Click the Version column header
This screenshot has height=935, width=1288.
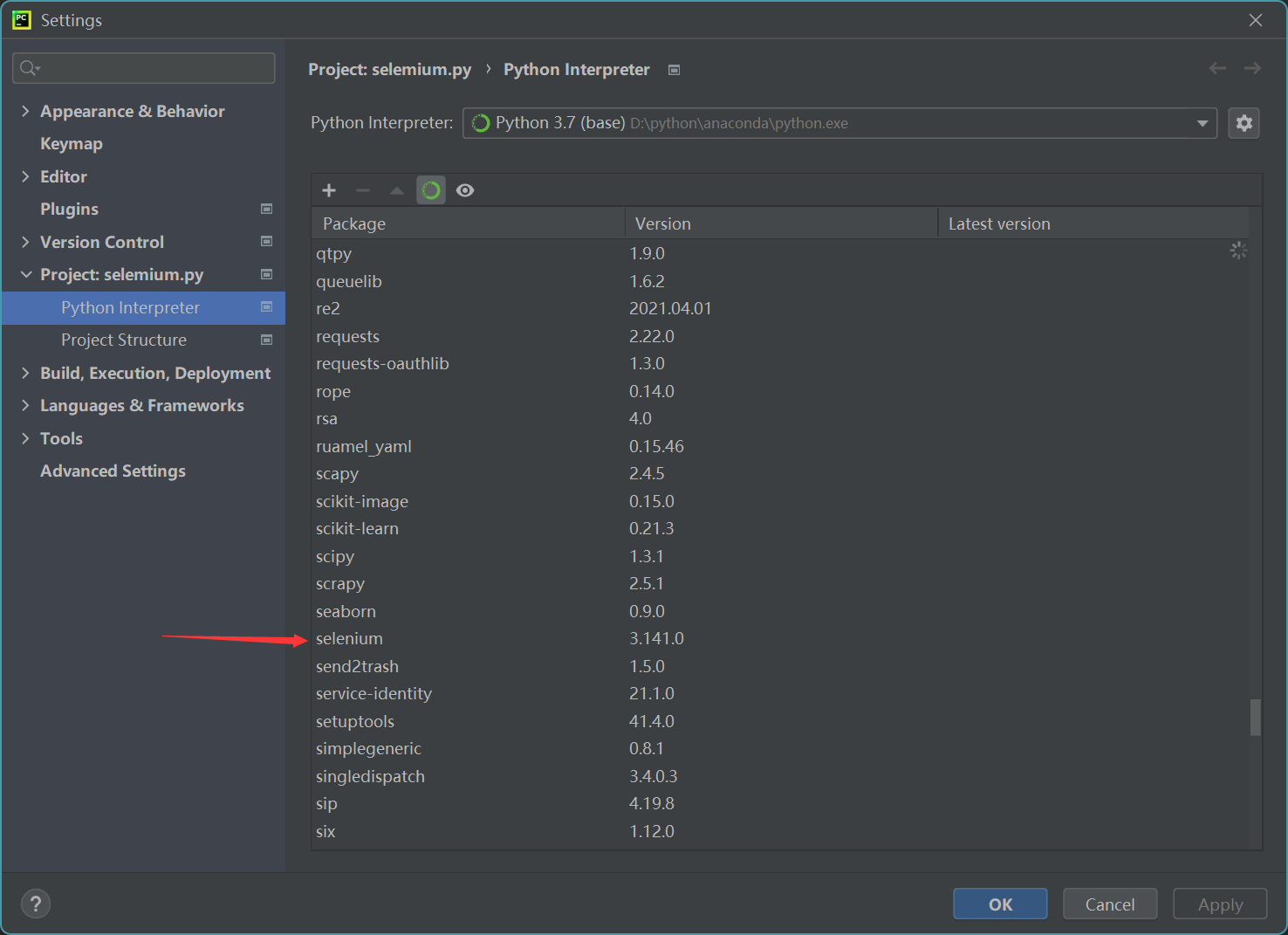pyautogui.click(x=781, y=223)
